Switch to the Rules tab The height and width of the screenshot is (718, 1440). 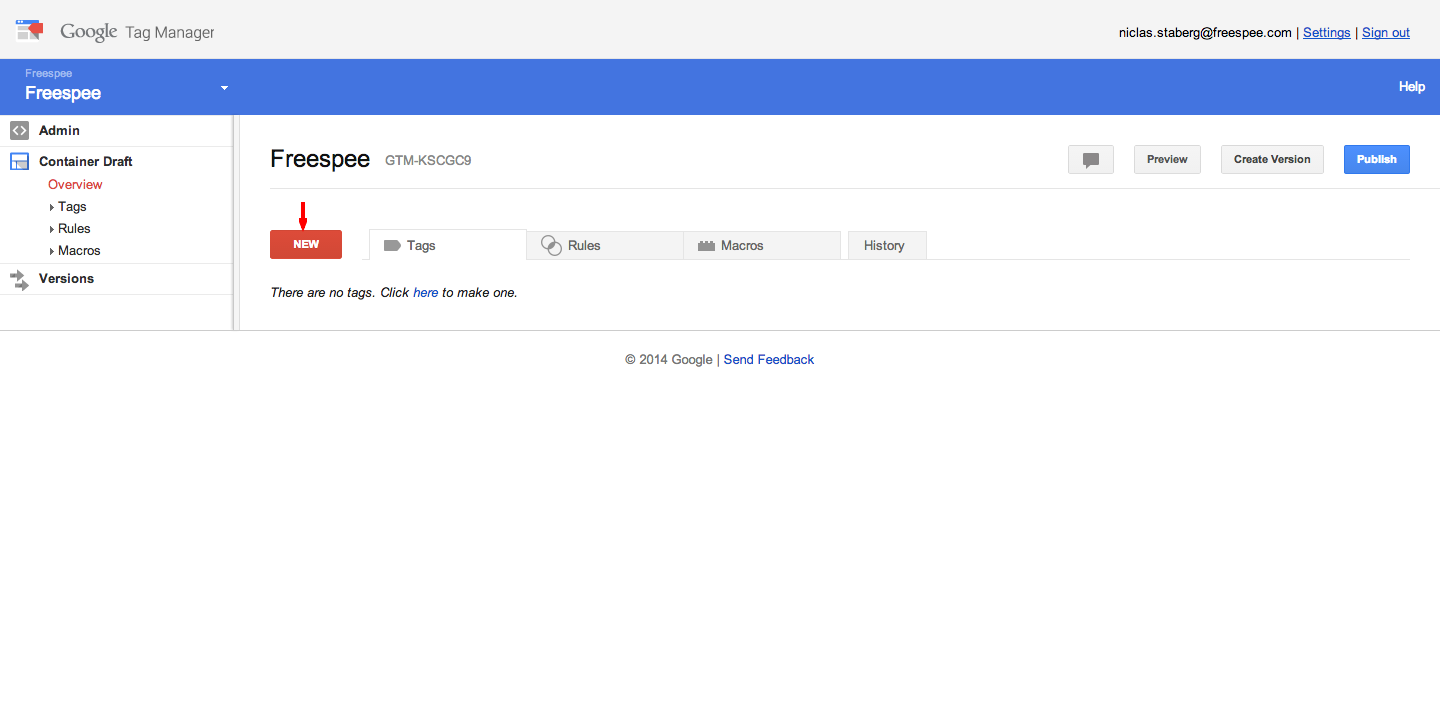click(x=605, y=245)
